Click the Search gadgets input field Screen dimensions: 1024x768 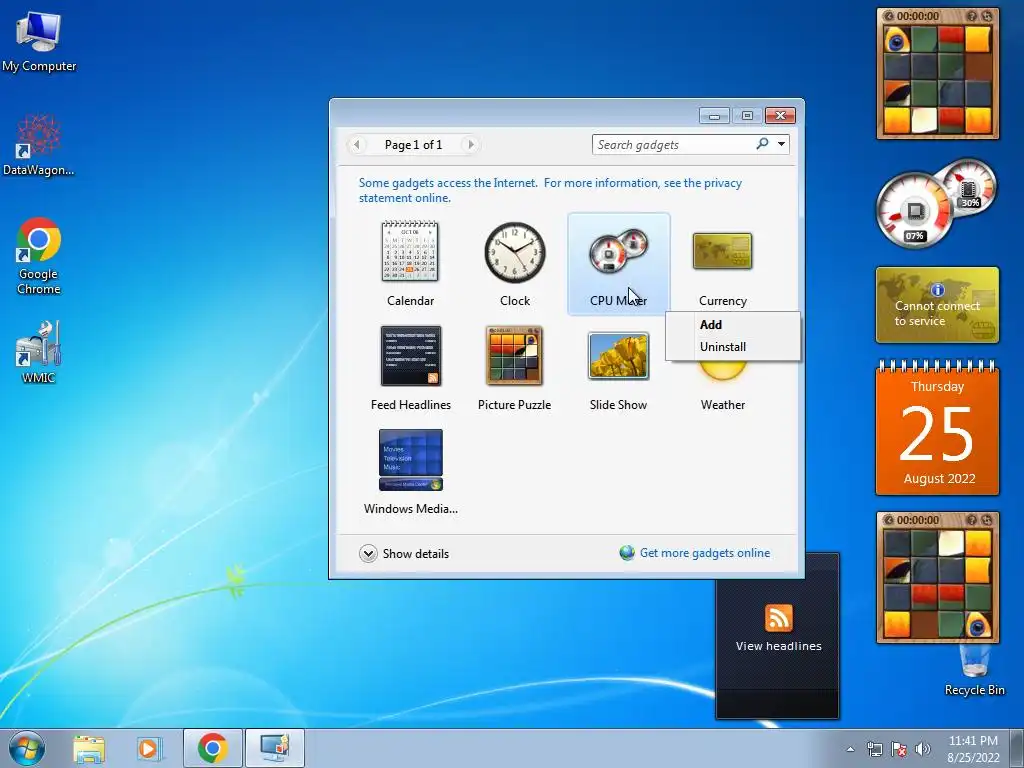pyautogui.click(x=673, y=144)
